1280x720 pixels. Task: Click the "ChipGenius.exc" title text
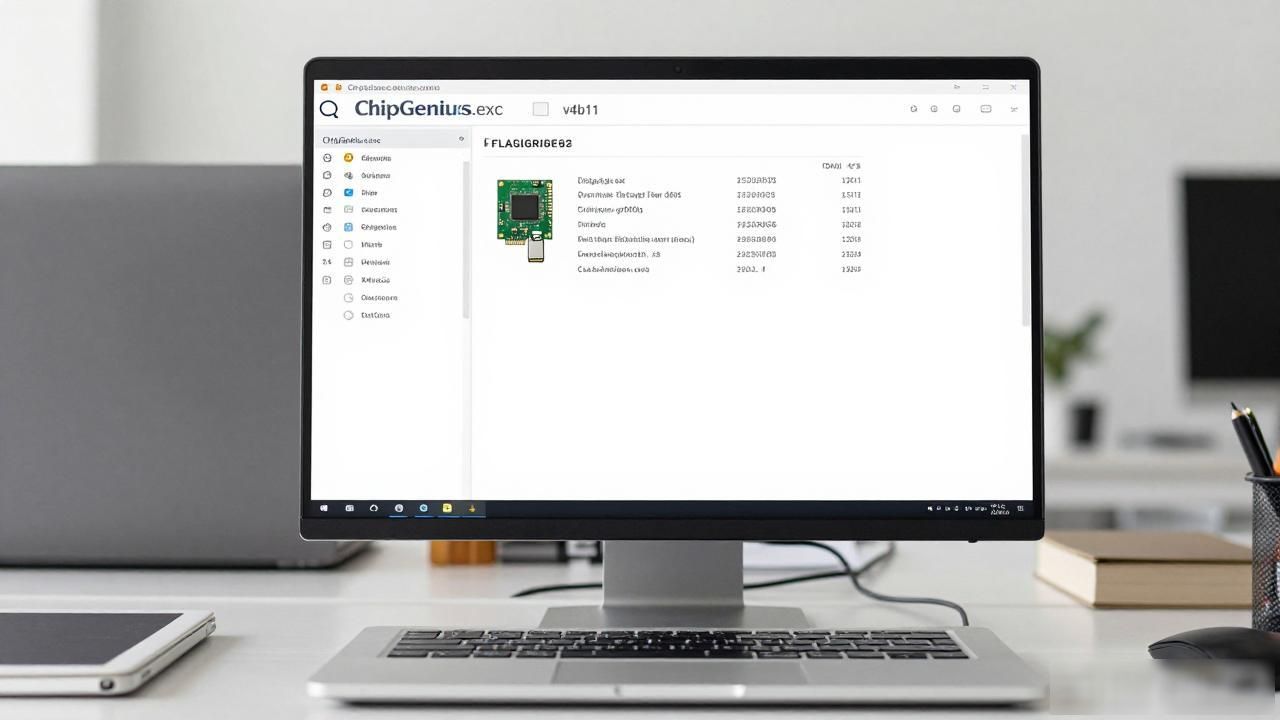pyautogui.click(x=429, y=109)
